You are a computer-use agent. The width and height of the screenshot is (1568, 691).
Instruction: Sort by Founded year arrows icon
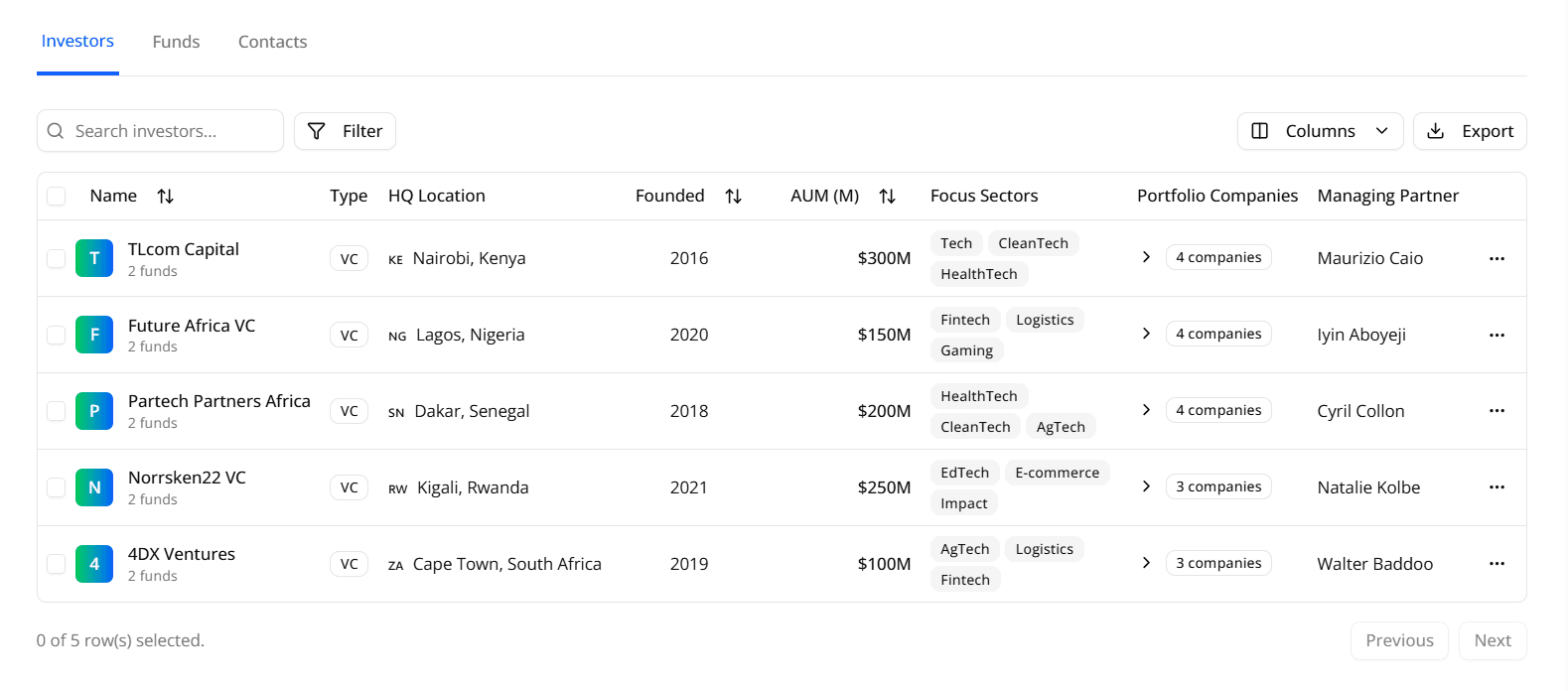point(733,197)
